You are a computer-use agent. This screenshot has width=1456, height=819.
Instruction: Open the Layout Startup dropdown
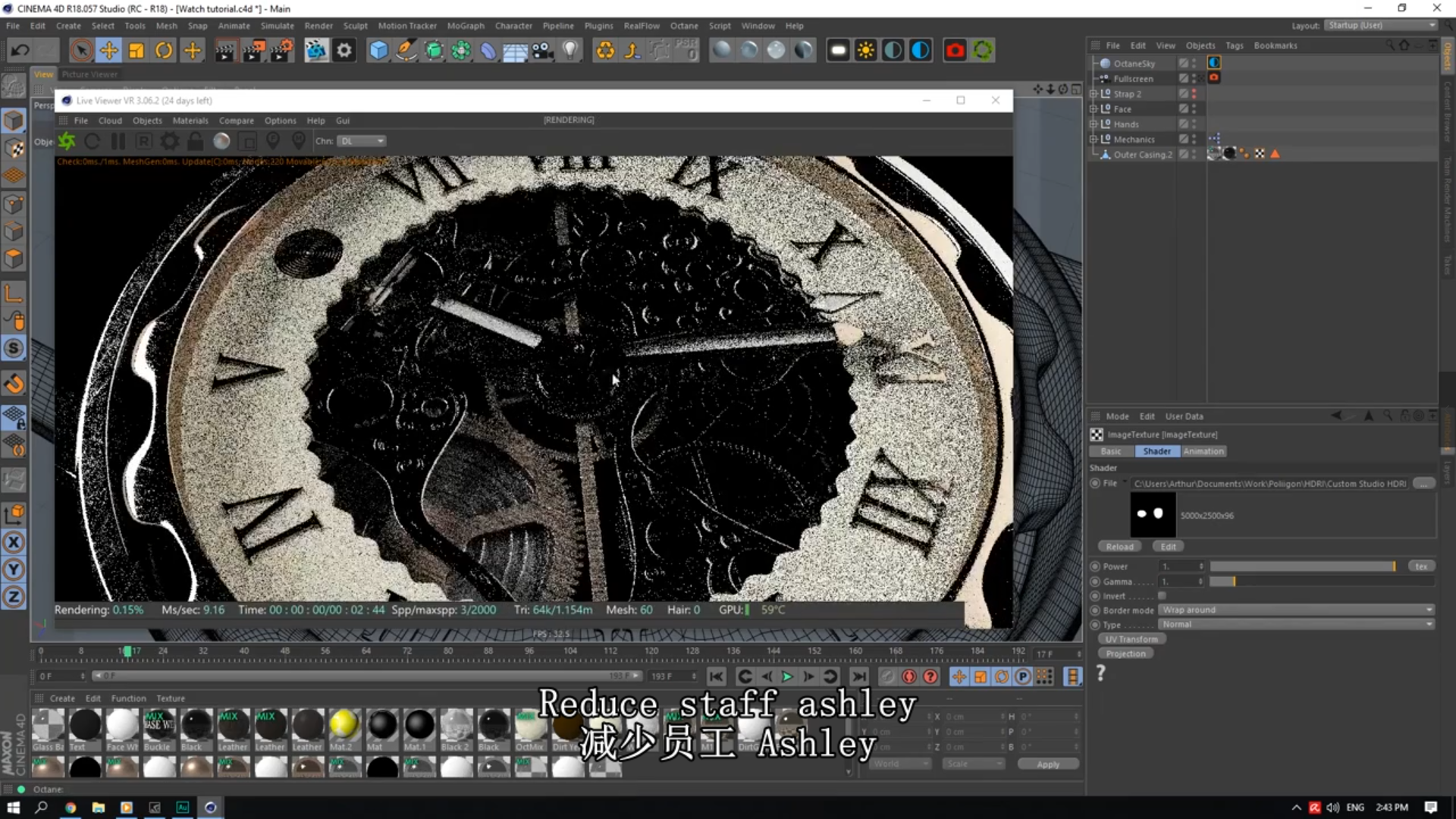1382,25
